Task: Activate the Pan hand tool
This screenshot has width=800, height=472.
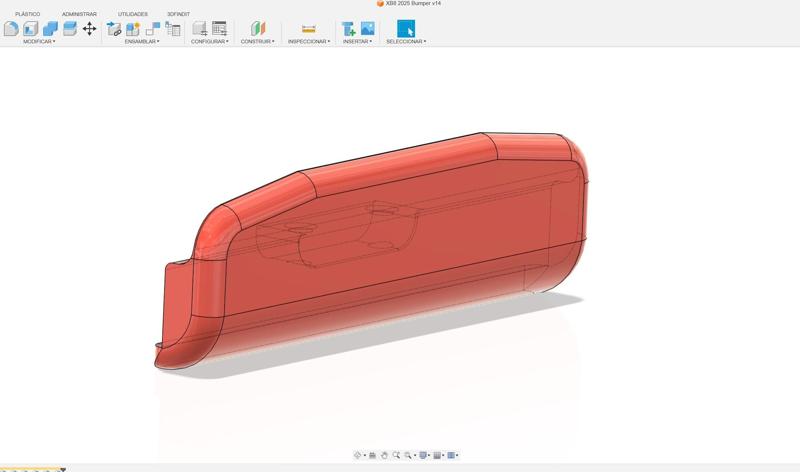Action: point(384,455)
